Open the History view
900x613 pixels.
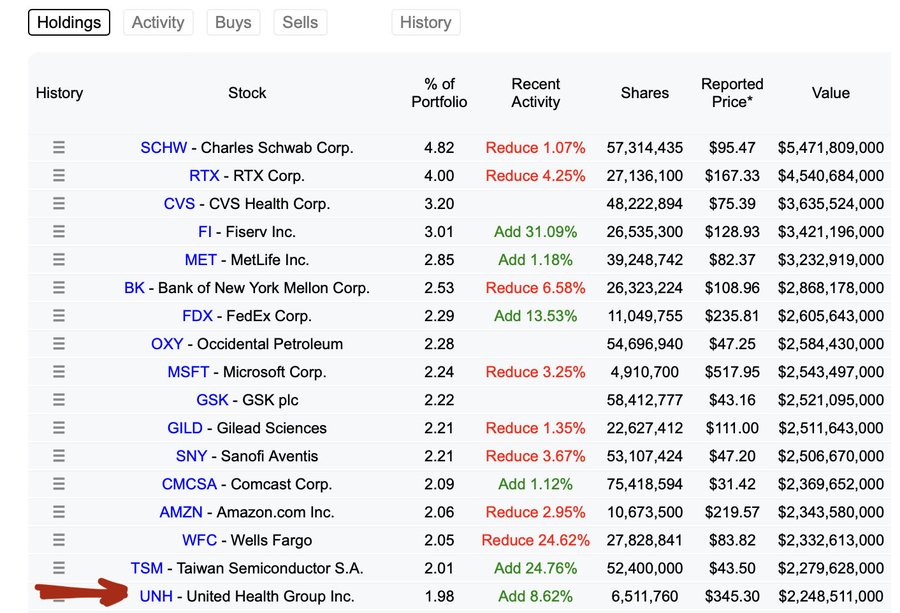[425, 22]
